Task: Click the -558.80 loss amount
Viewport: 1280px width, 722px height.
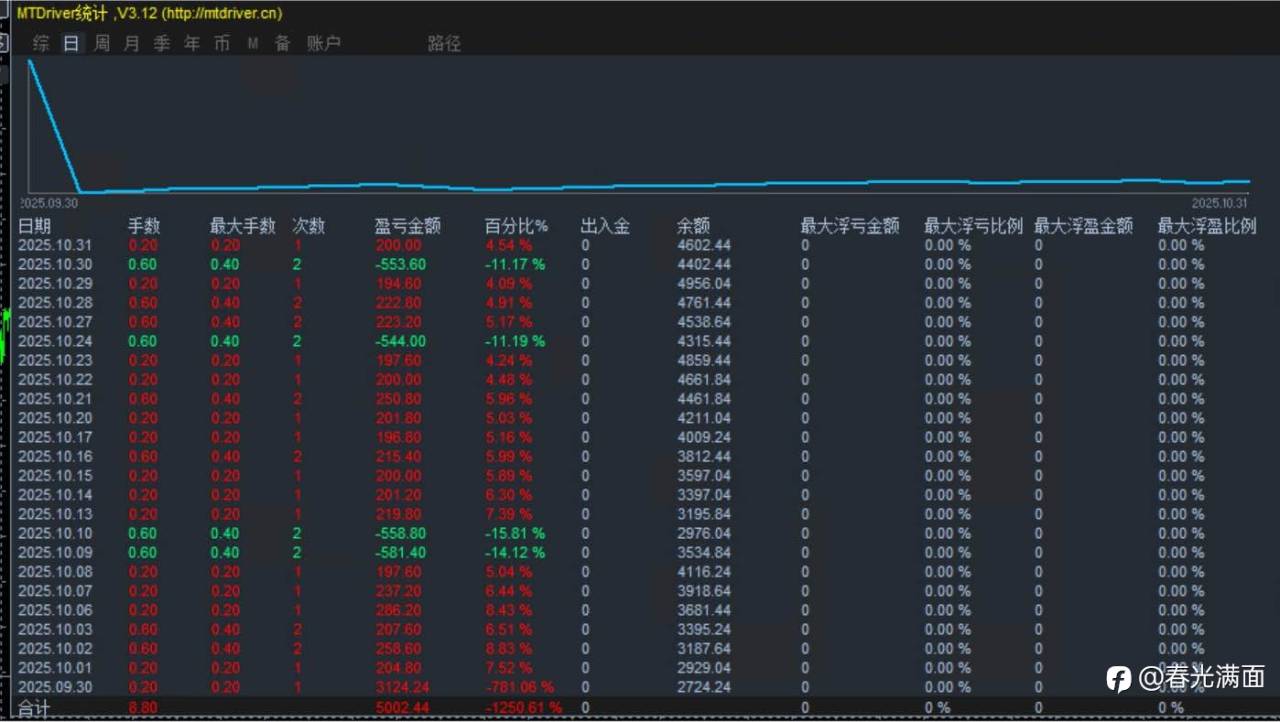Action: coord(400,534)
